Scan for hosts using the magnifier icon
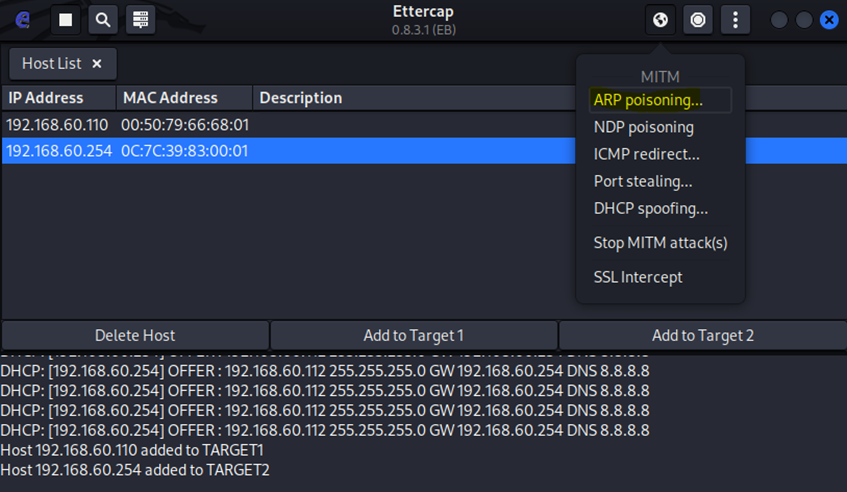 (103, 20)
